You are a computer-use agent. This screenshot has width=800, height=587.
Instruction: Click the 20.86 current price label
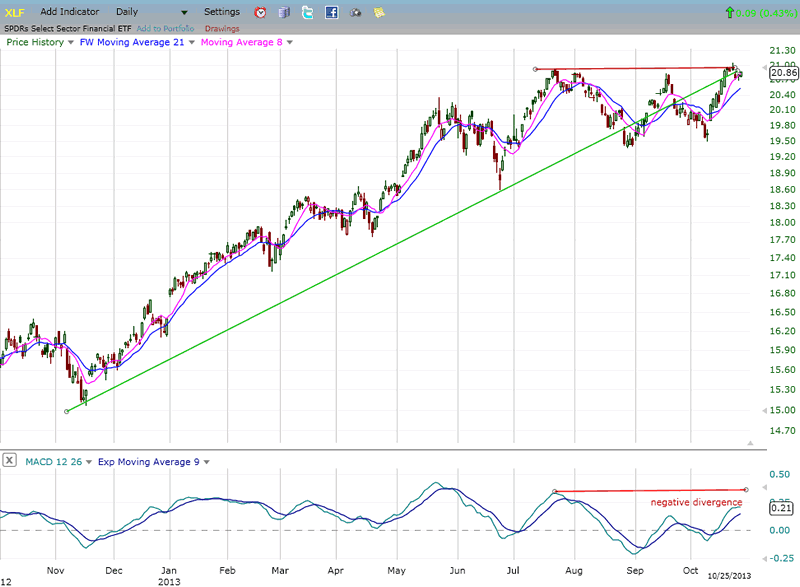pyautogui.click(x=784, y=73)
